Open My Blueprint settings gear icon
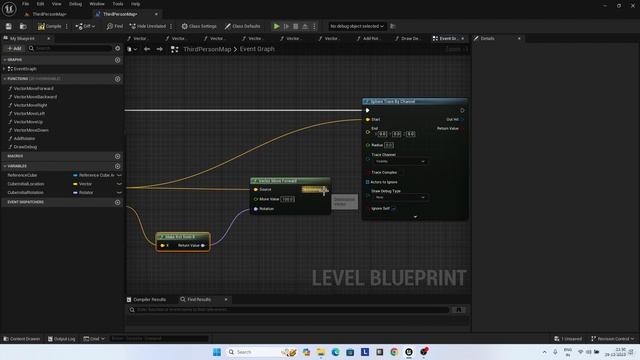 (x=118, y=48)
